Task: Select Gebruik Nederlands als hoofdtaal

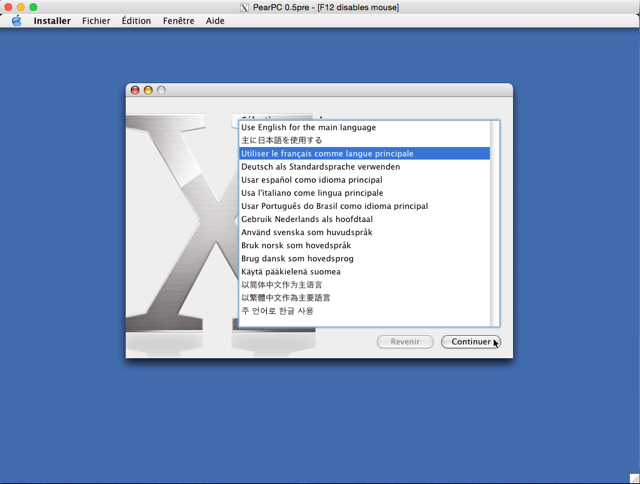Action: click(x=364, y=219)
